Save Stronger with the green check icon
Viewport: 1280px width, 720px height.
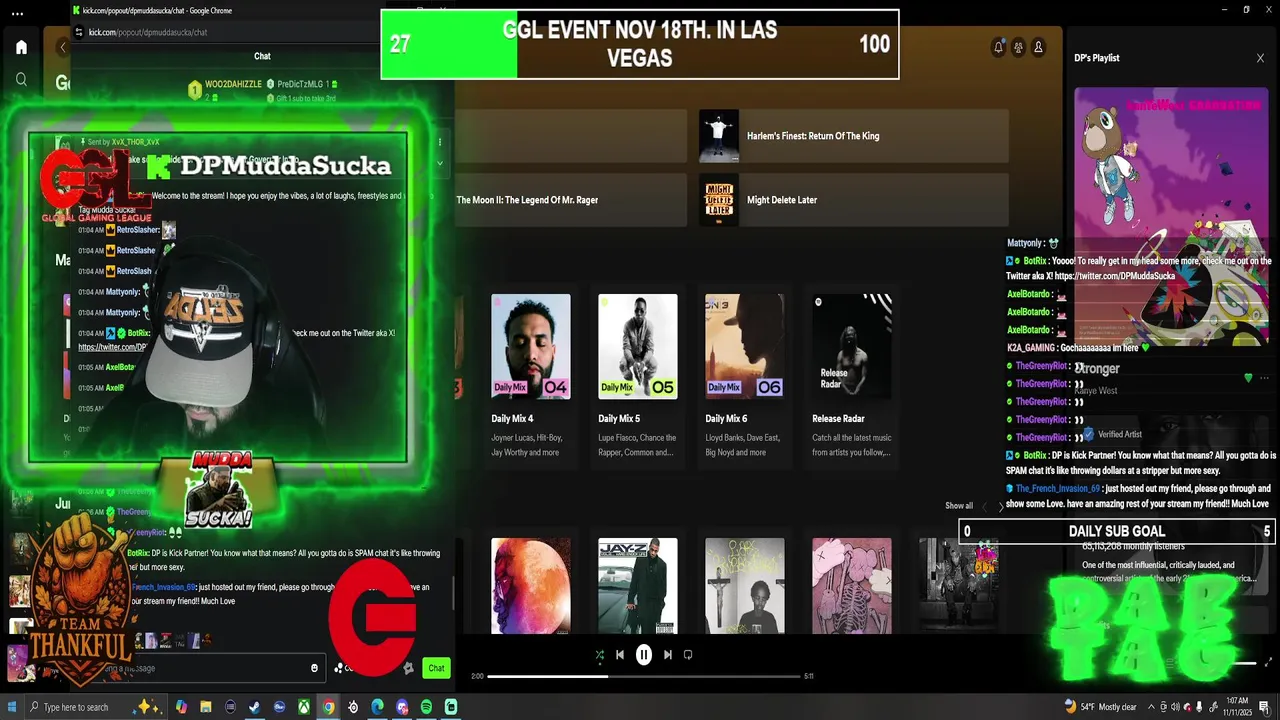coord(1248,378)
